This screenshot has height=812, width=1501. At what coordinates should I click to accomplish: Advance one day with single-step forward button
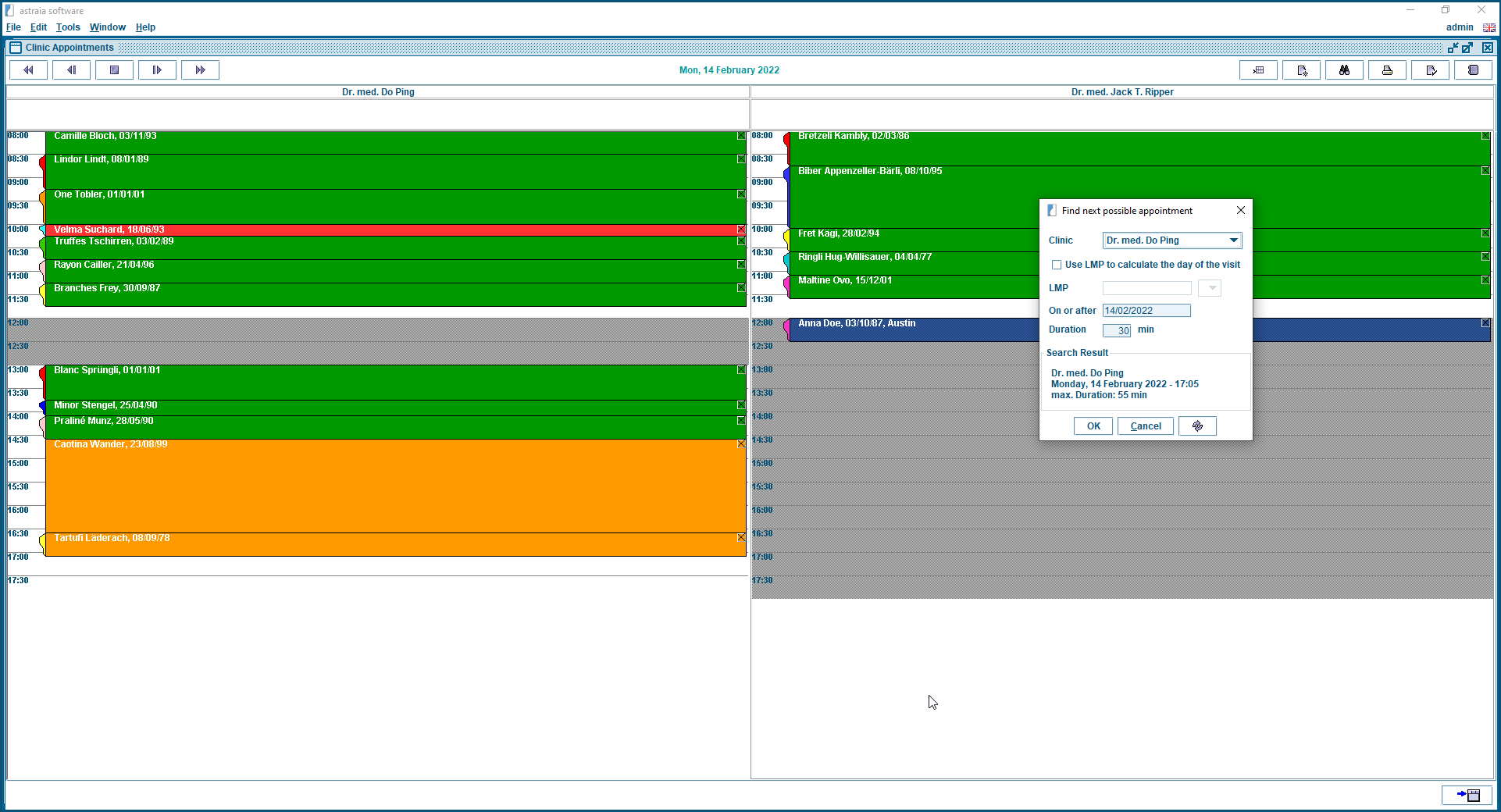coord(157,70)
